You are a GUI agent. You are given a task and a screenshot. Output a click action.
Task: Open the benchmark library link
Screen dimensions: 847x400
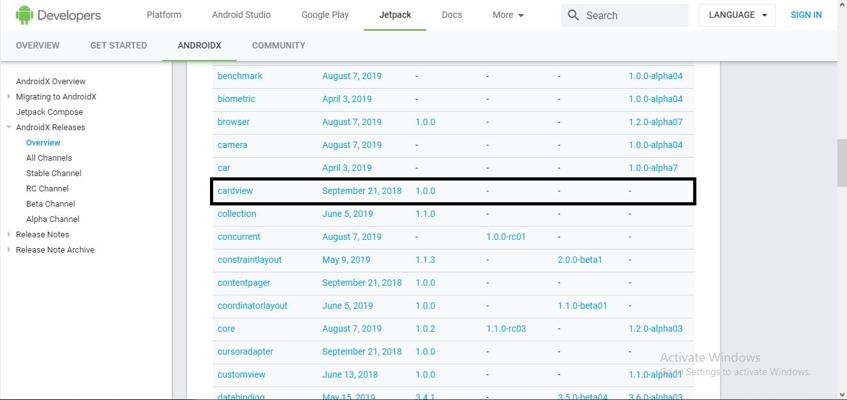(240, 76)
